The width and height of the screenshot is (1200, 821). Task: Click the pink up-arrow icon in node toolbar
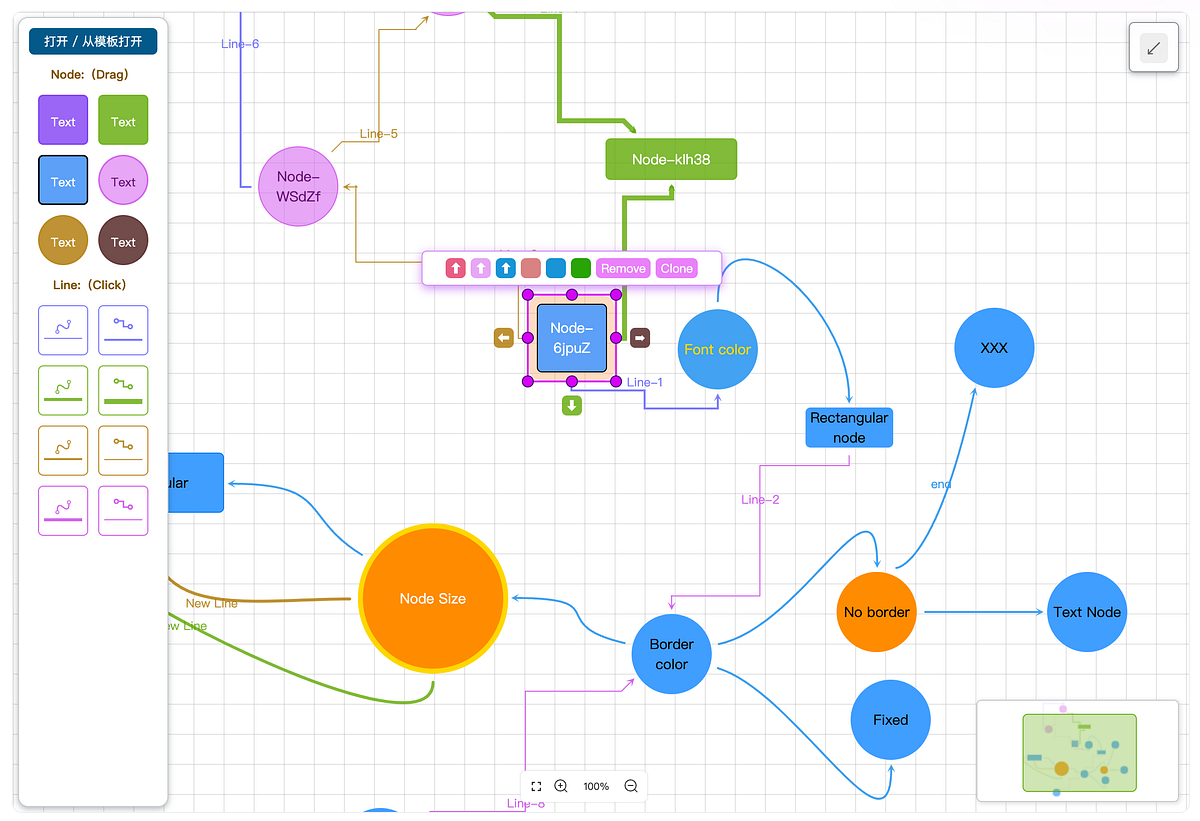point(481,268)
